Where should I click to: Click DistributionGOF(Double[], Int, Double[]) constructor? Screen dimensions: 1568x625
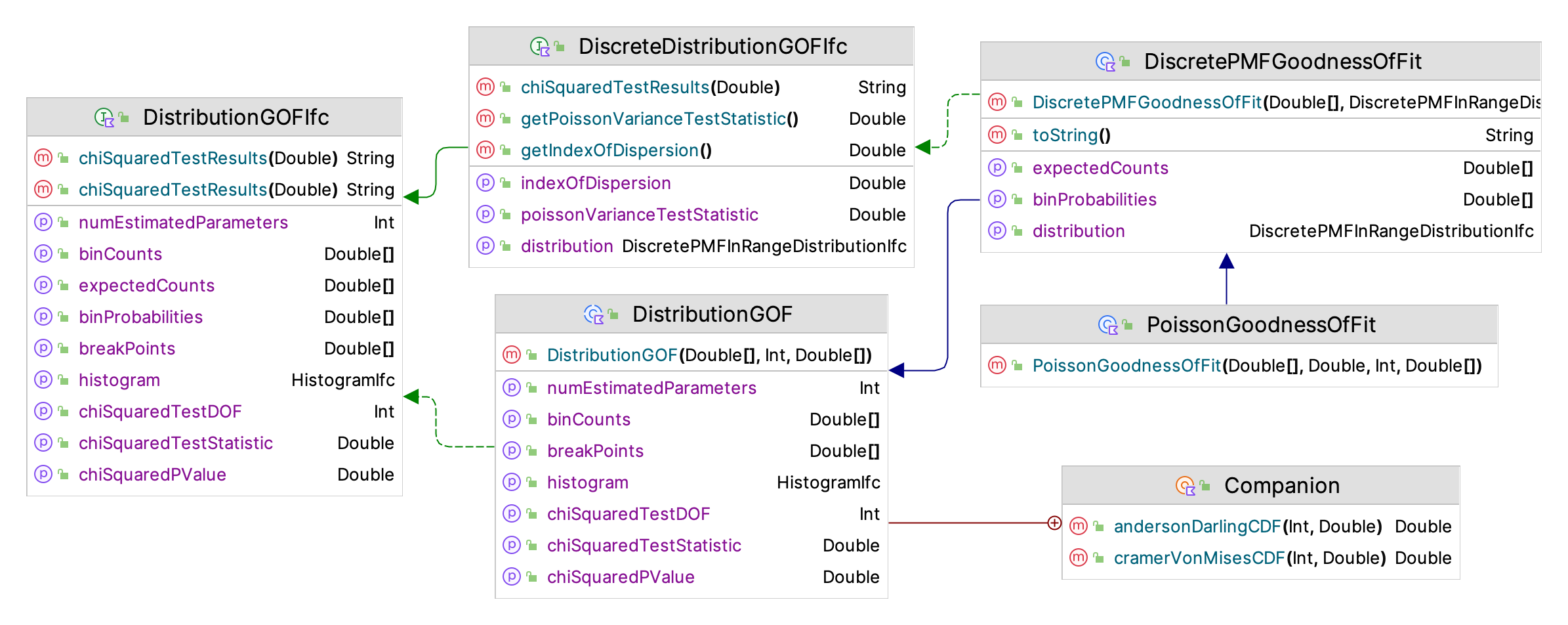[709, 355]
